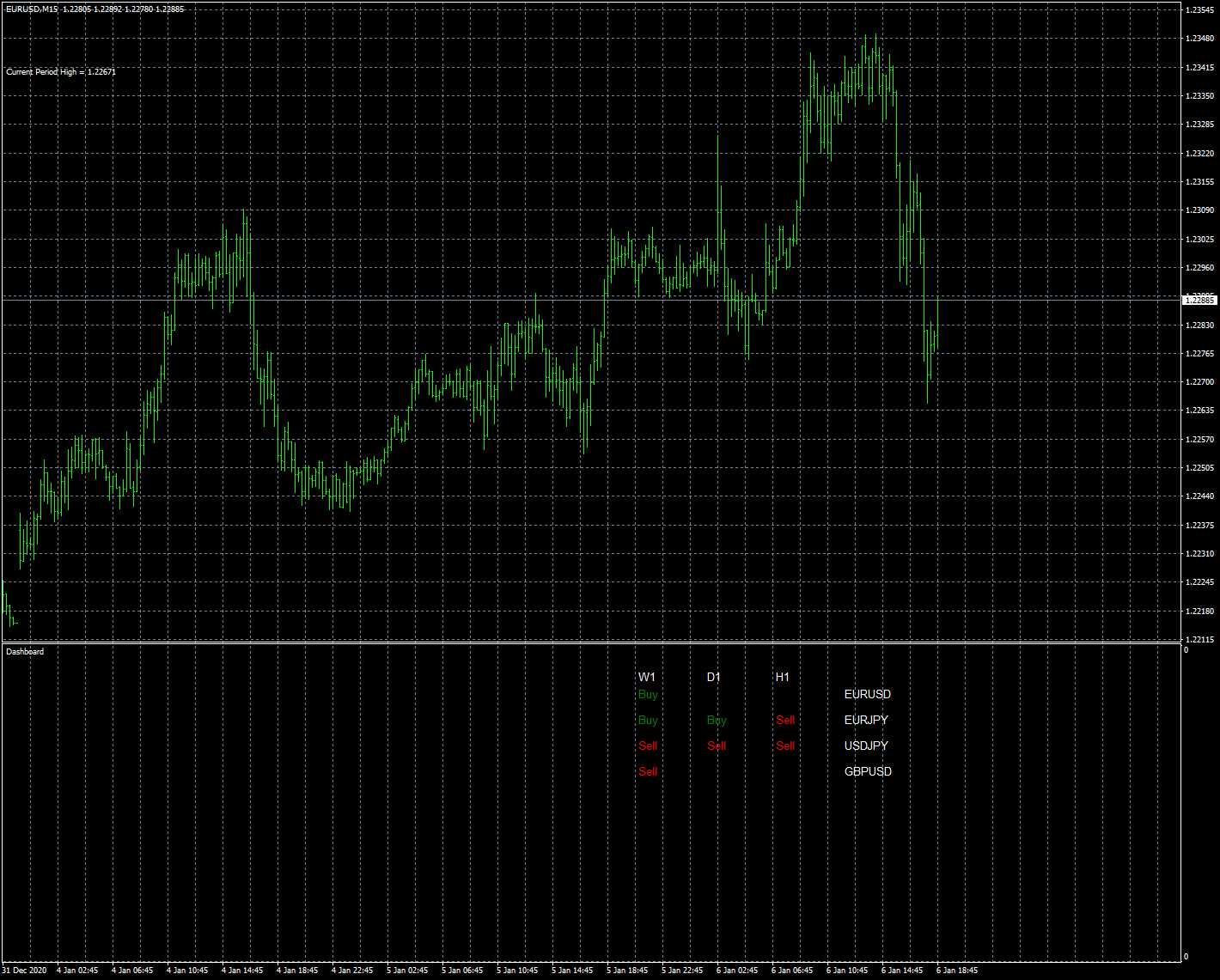This screenshot has height=980, width=1220.
Task: Click the W1 Buy signal for EURJPY
Action: pyautogui.click(x=648, y=720)
